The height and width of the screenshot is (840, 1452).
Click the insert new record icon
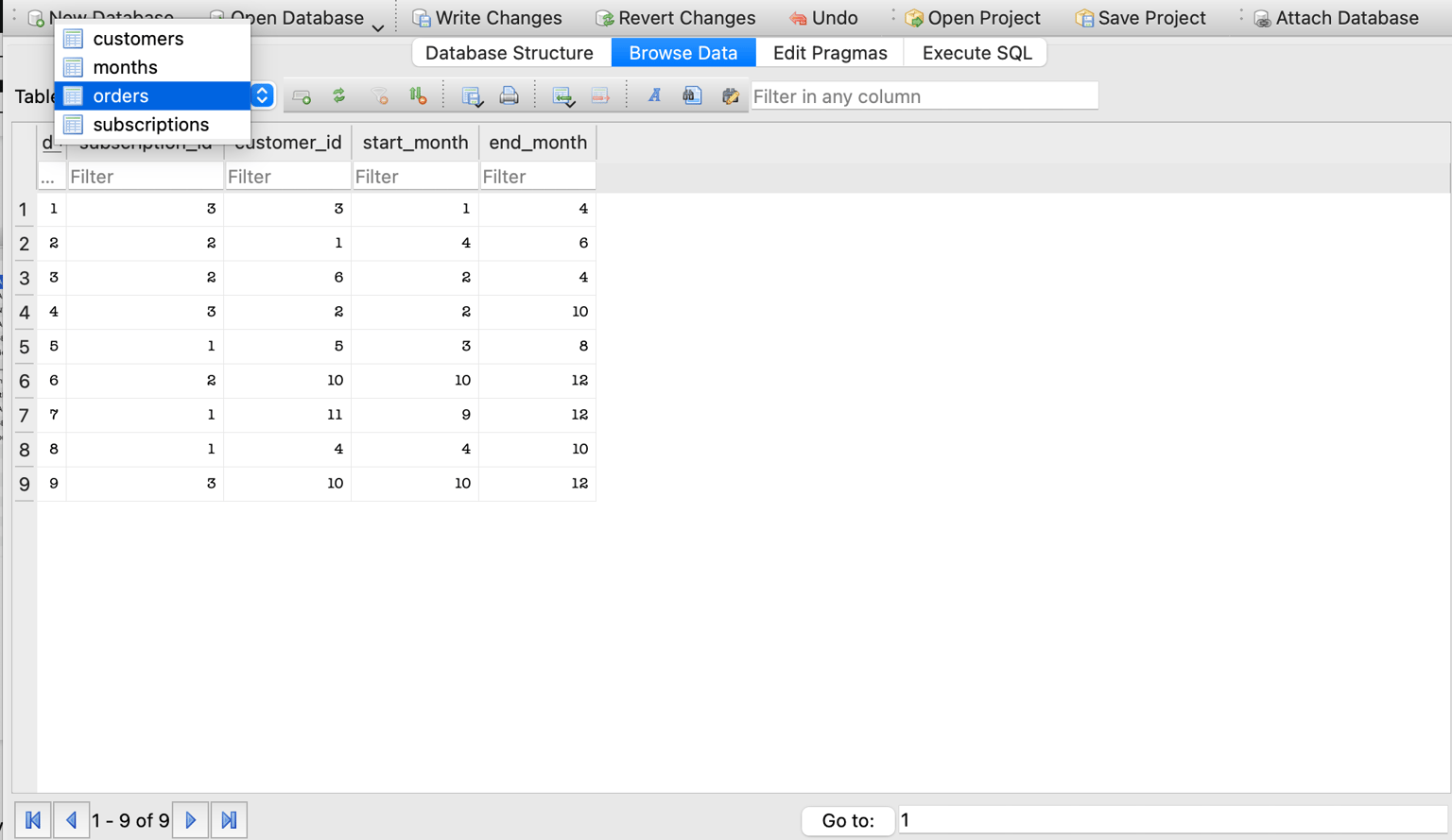(x=563, y=95)
